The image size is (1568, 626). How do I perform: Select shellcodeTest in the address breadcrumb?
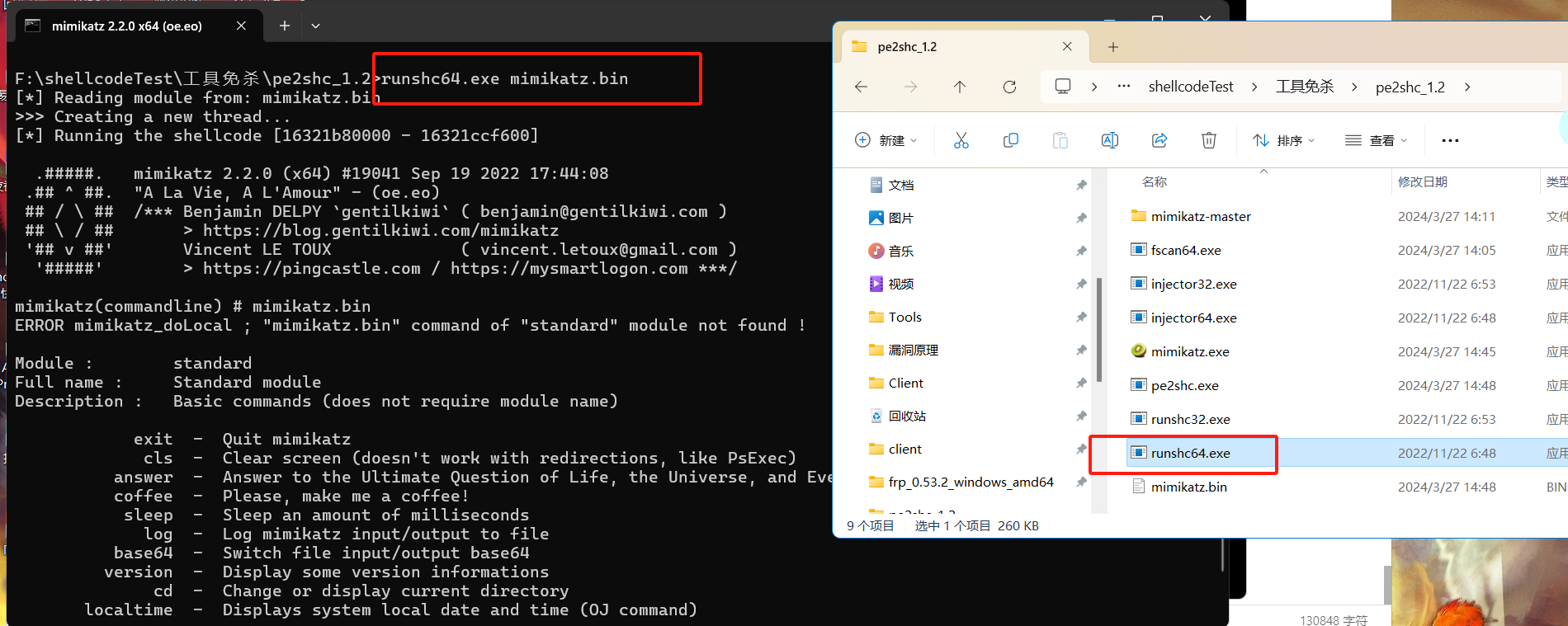pos(1191,87)
